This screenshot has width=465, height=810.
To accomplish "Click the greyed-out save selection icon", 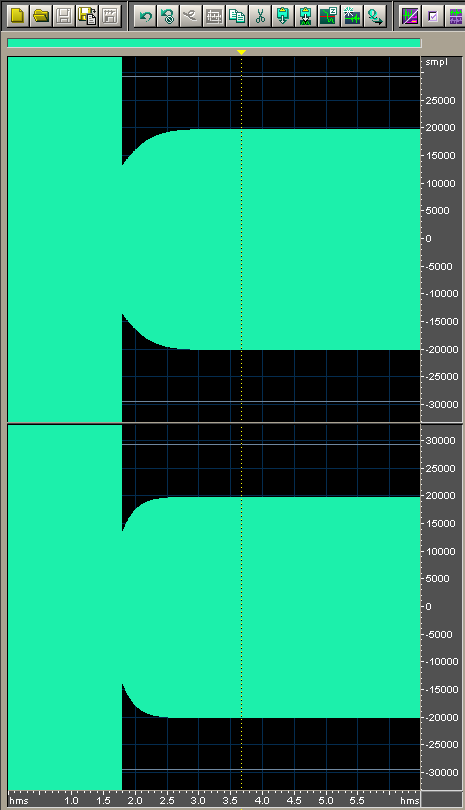I will [110, 16].
